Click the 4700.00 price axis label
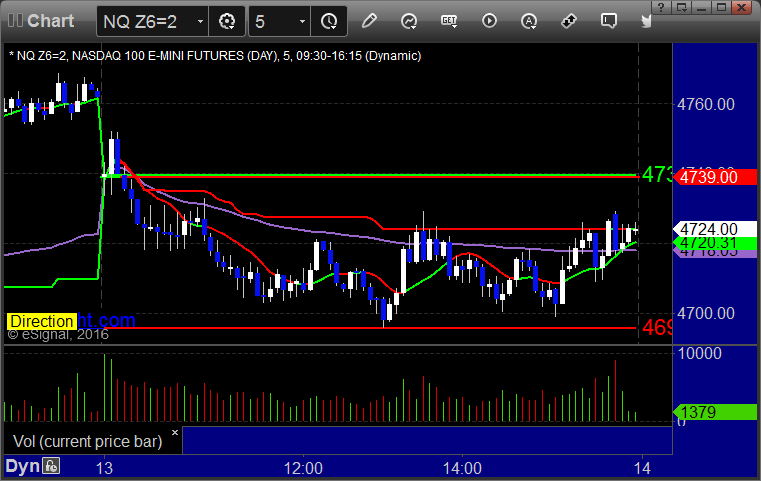The width and height of the screenshot is (761, 481). (x=706, y=313)
